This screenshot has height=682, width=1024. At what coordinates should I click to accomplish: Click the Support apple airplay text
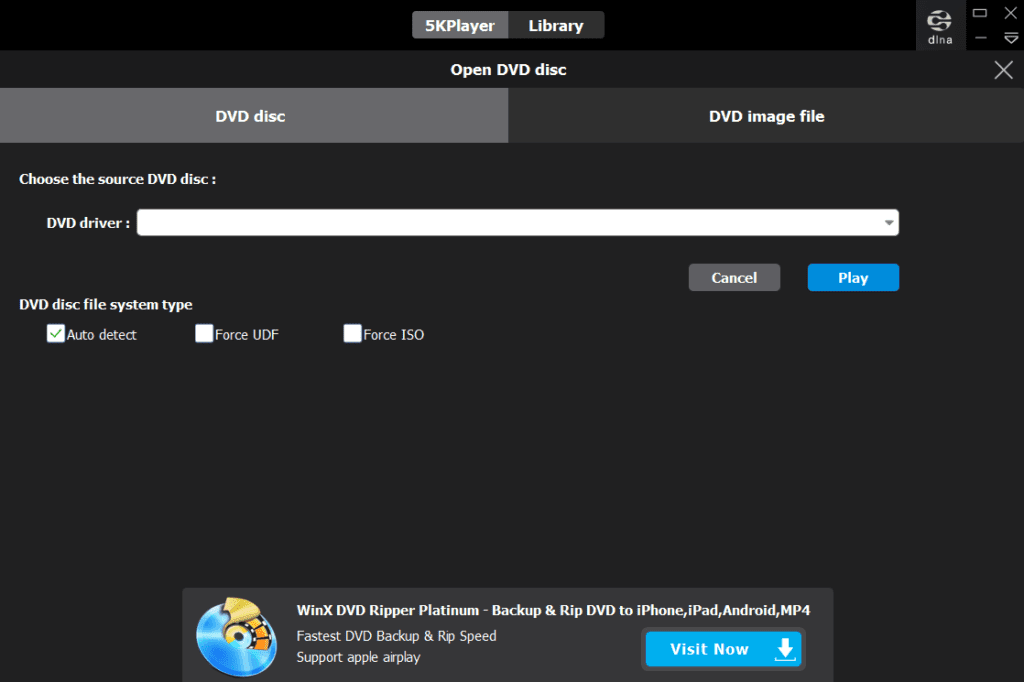[x=359, y=657]
